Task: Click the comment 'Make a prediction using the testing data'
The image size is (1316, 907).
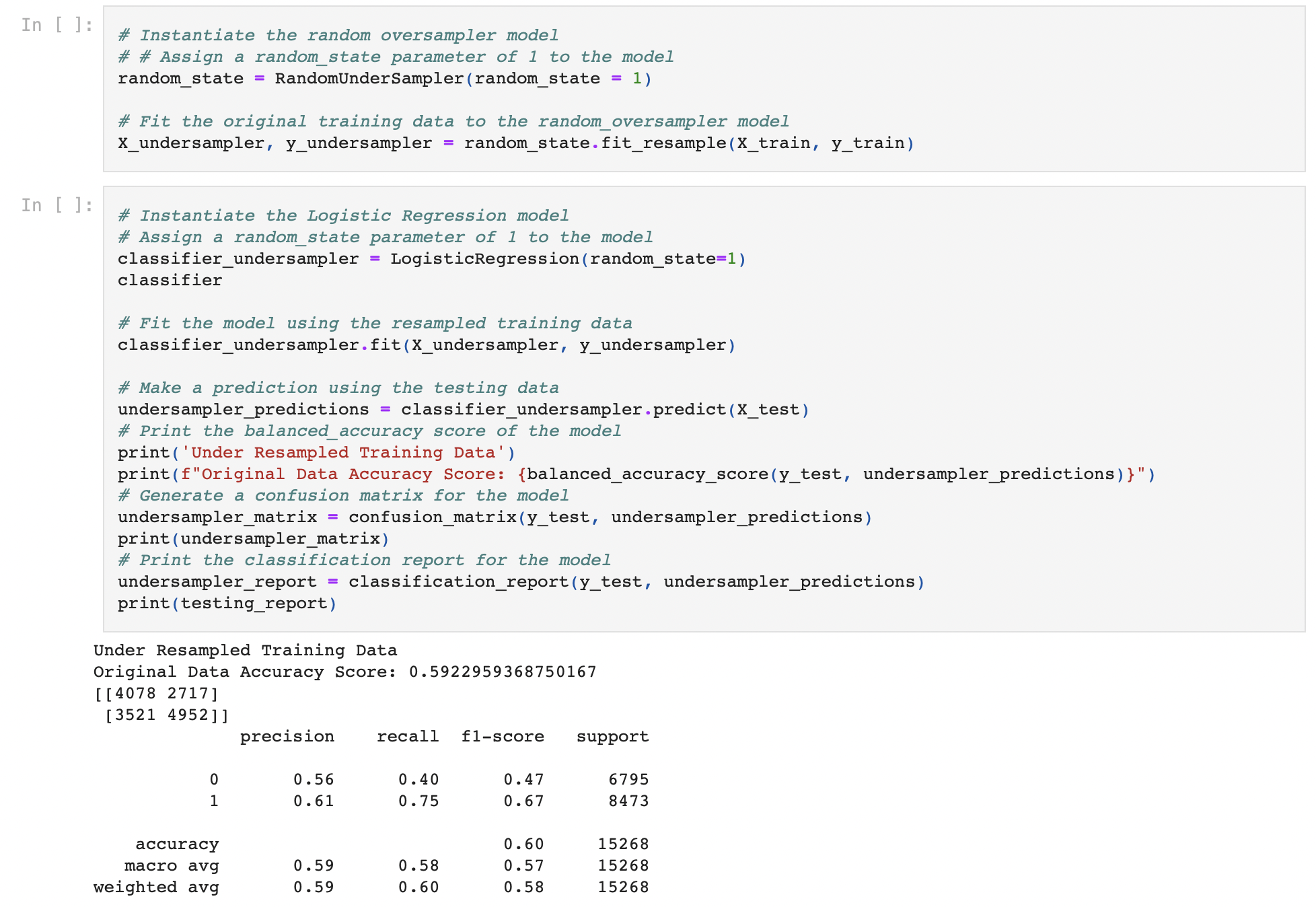Action: (336, 388)
